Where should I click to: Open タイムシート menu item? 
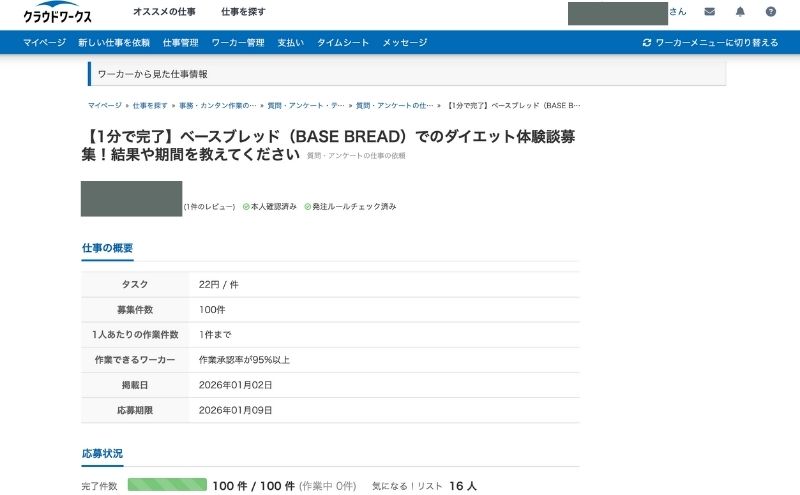(x=343, y=42)
